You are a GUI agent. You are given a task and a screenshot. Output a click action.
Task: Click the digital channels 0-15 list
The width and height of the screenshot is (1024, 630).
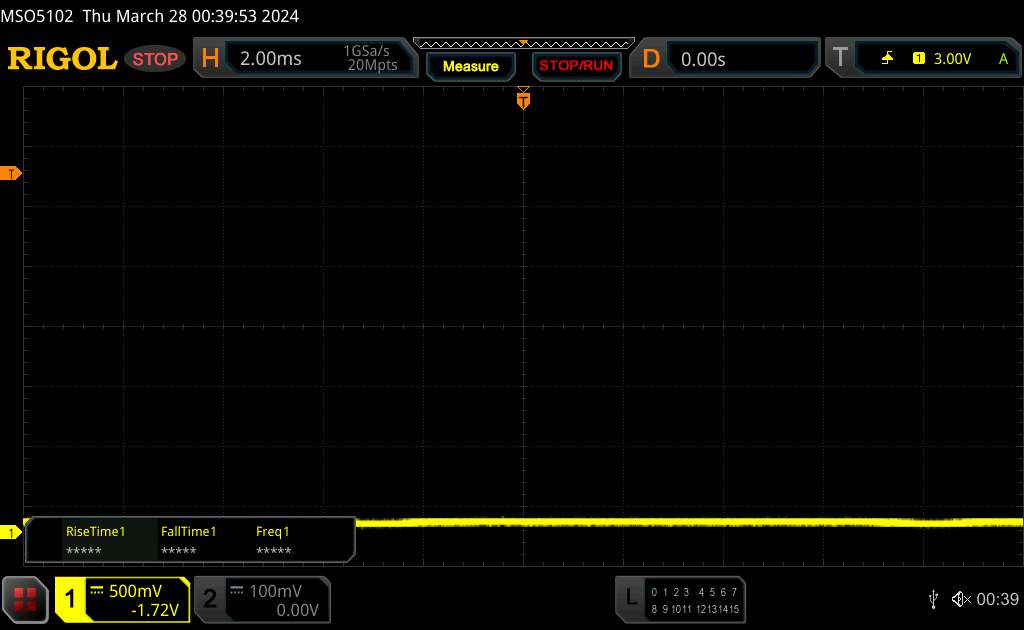[695, 601]
